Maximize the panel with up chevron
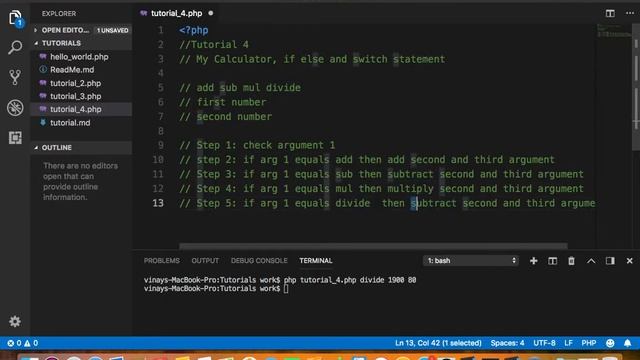 pyautogui.click(x=591, y=261)
